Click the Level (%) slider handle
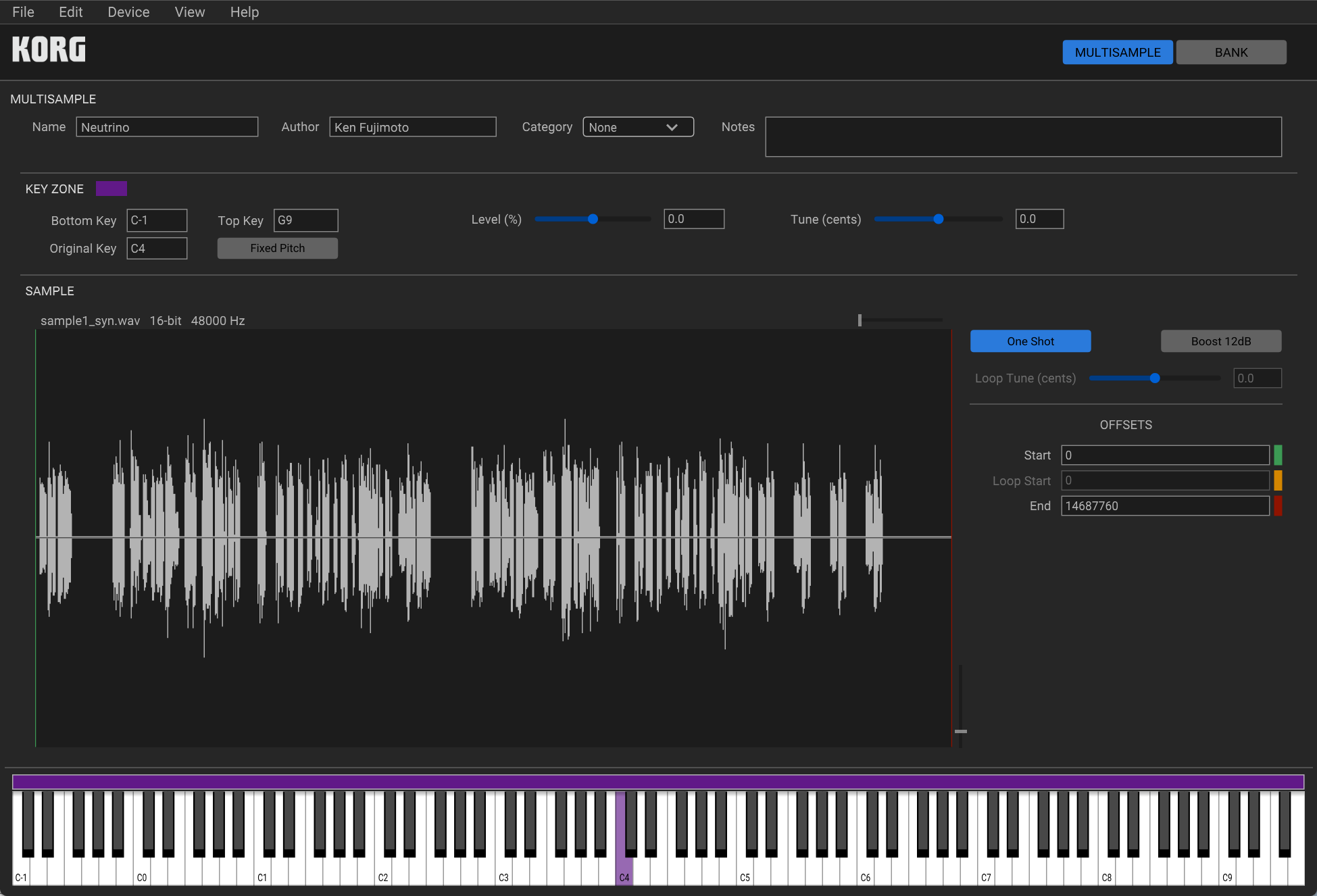The height and width of the screenshot is (896, 1317). (x=593, y=219)
